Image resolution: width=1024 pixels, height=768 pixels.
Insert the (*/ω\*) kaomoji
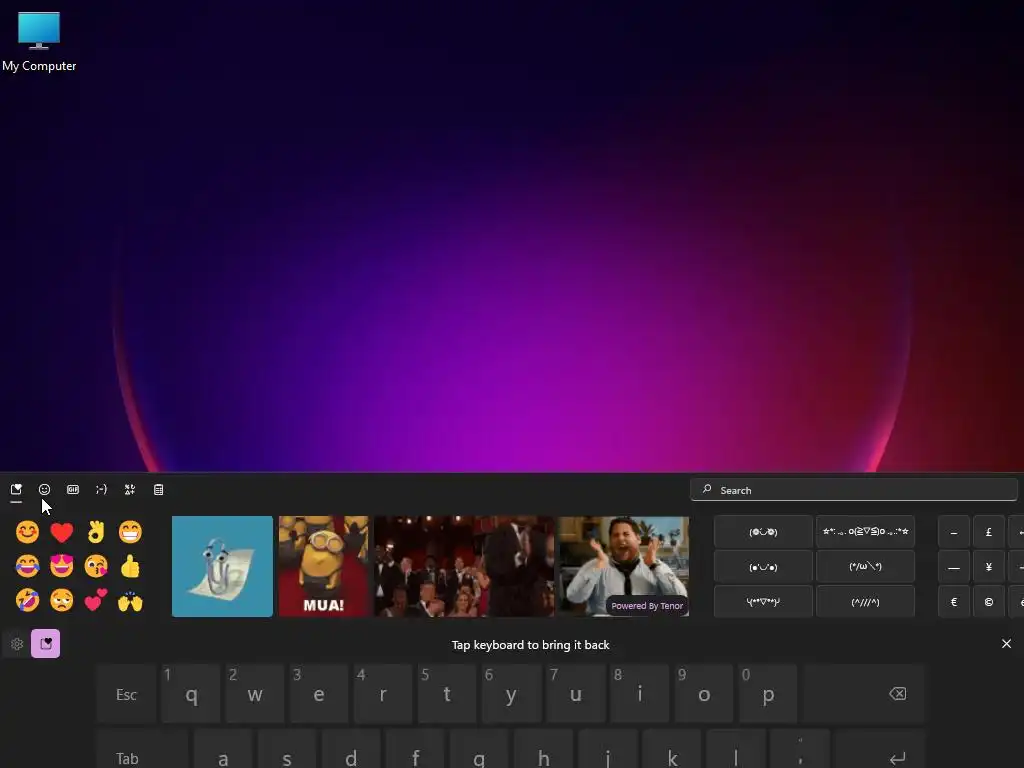coord(865,566)
